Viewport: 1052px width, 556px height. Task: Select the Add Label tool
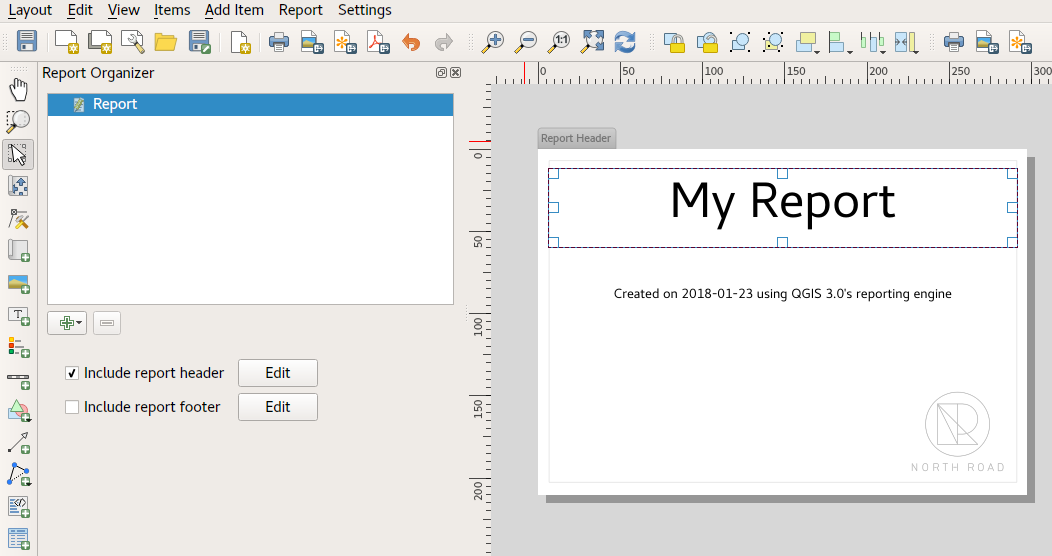click(18, 316)
